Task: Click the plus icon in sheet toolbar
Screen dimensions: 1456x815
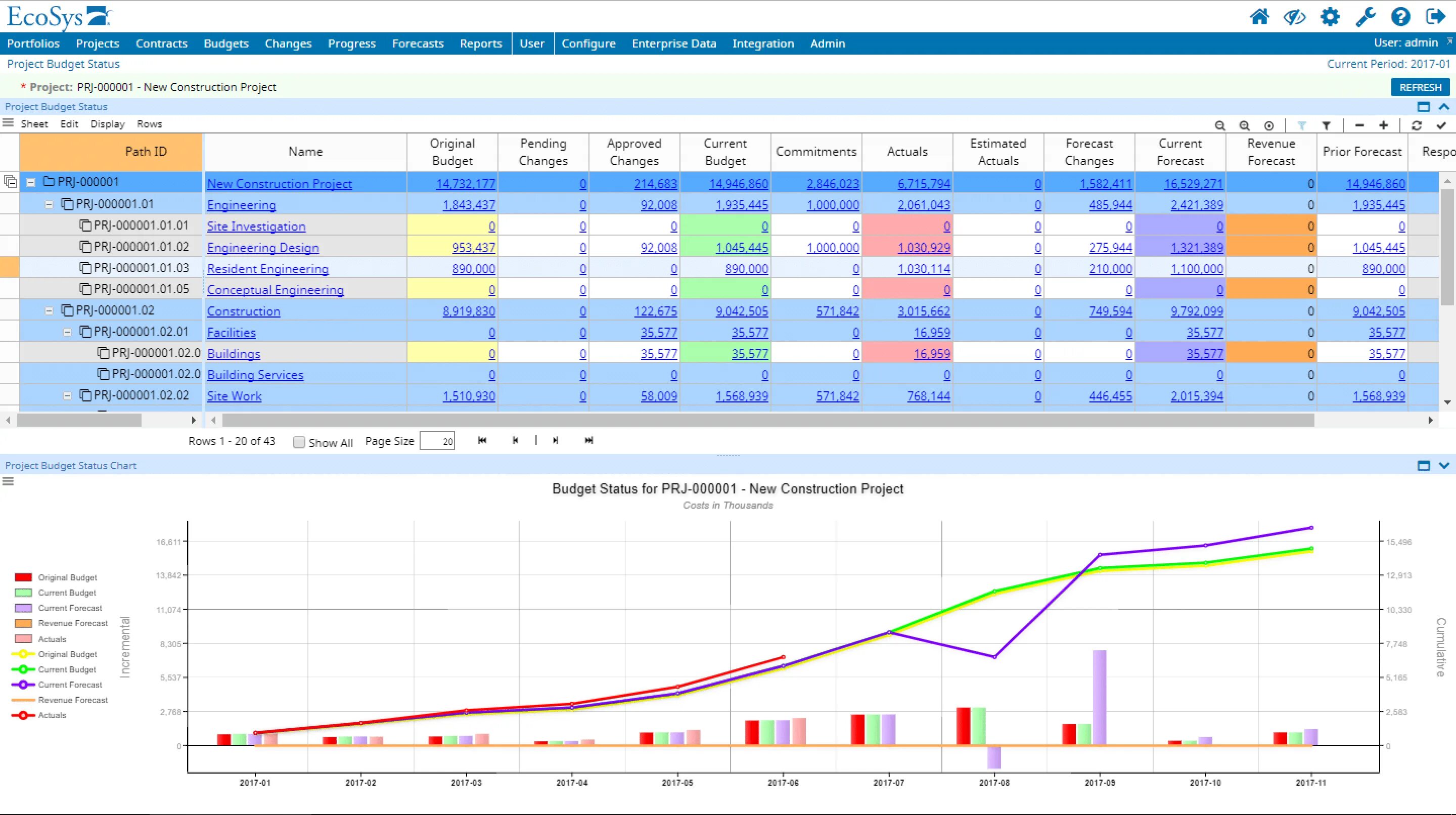Action: point(1384,125)
